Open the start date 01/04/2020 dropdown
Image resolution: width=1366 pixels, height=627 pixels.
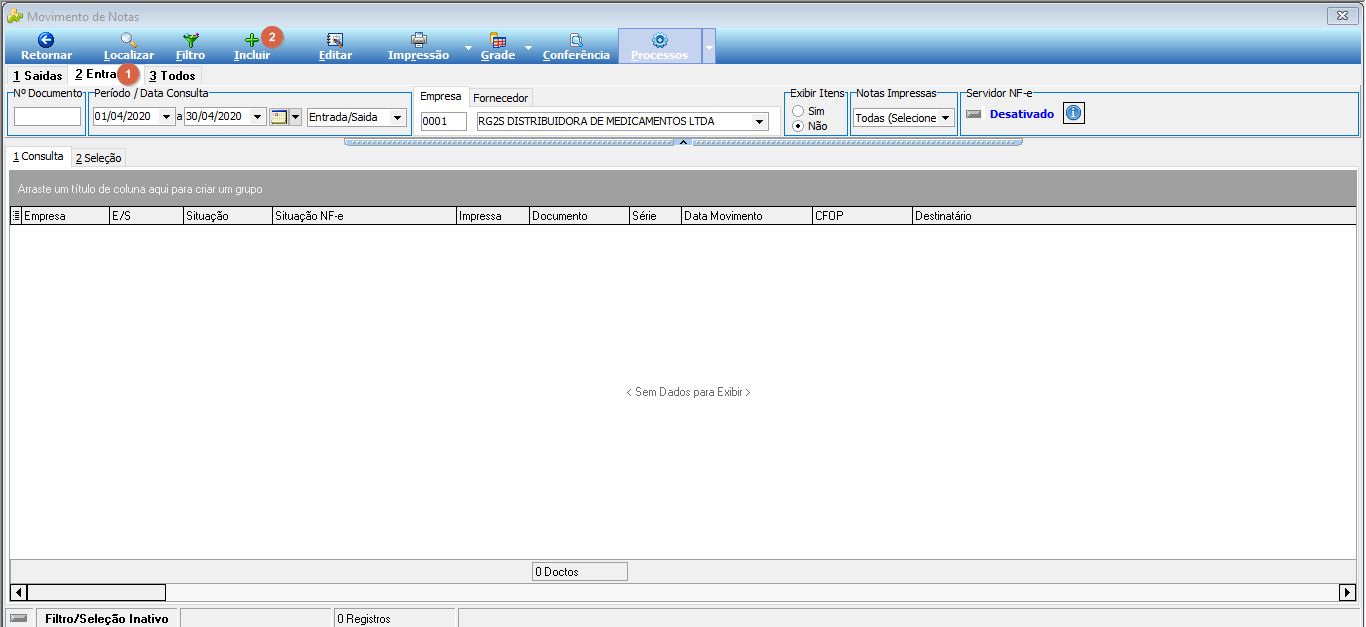(166, 117)
